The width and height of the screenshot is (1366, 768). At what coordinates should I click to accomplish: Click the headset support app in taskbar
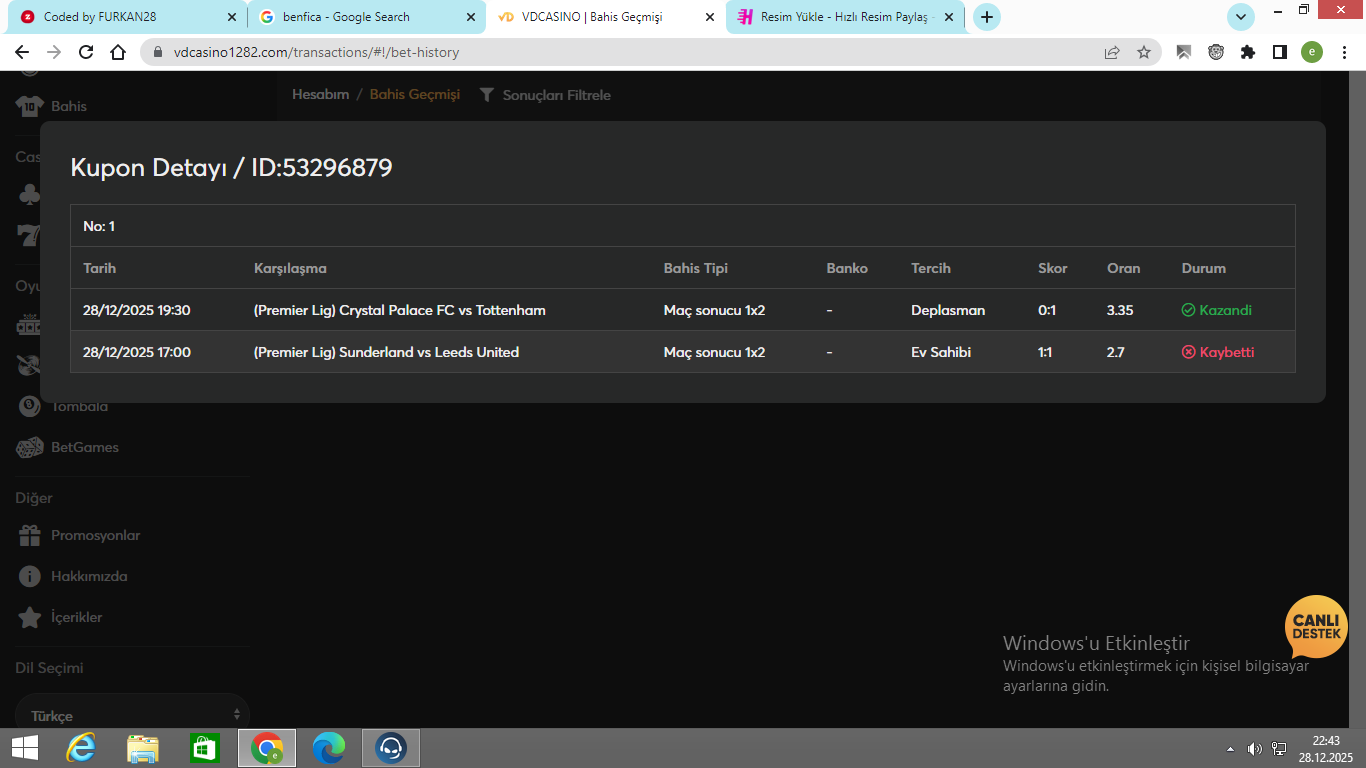point(390,748)
